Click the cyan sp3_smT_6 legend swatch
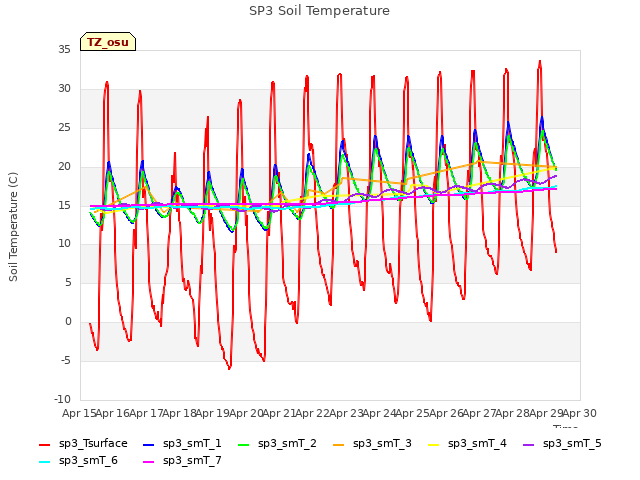640x480 pixels. (x=44, y=462)
